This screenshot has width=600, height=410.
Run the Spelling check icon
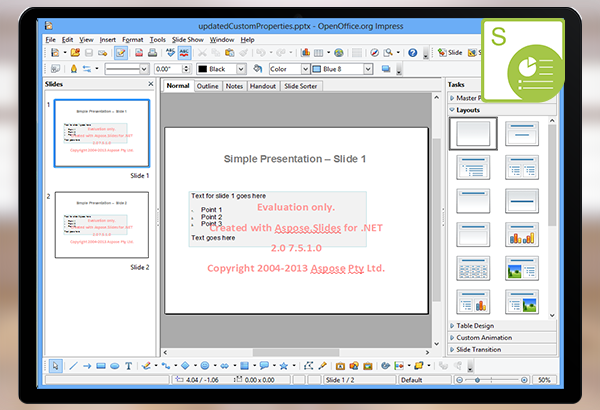coord(170,52)
